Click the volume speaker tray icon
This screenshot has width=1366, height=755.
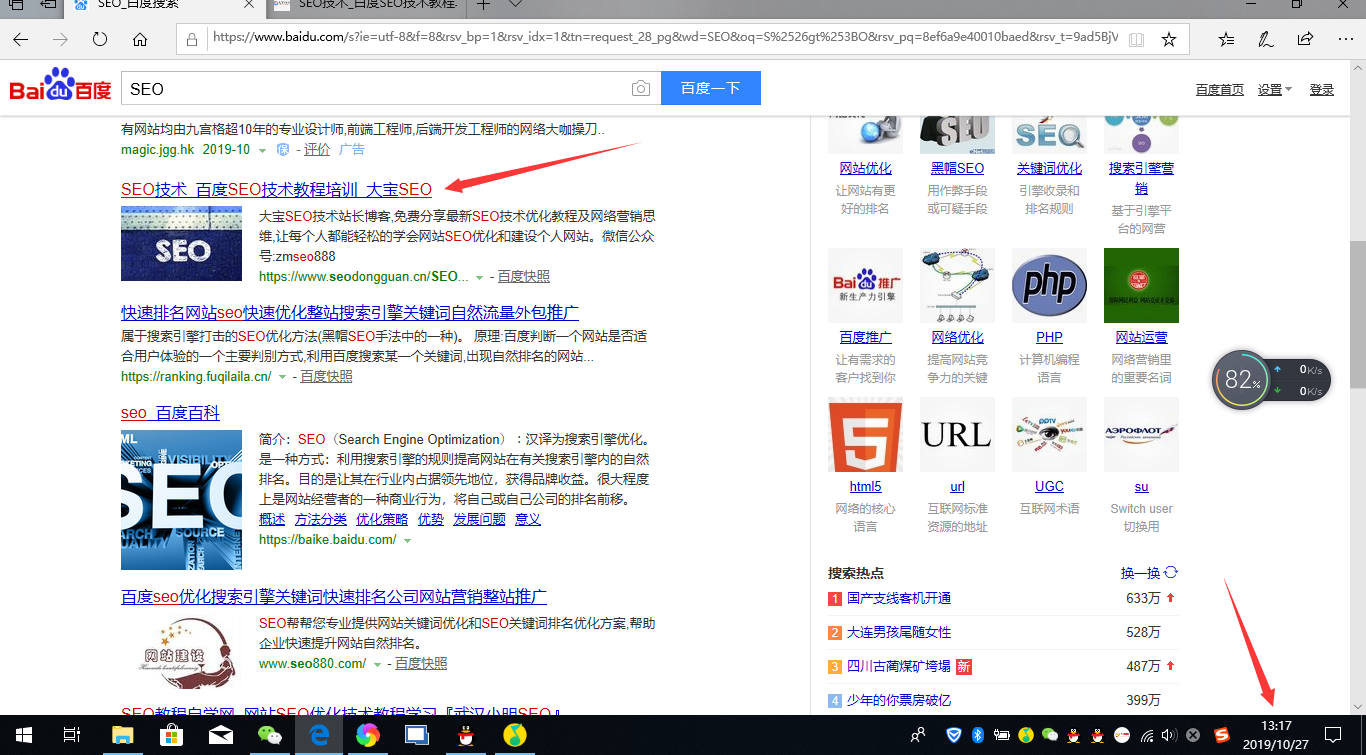pos(1169,735)
